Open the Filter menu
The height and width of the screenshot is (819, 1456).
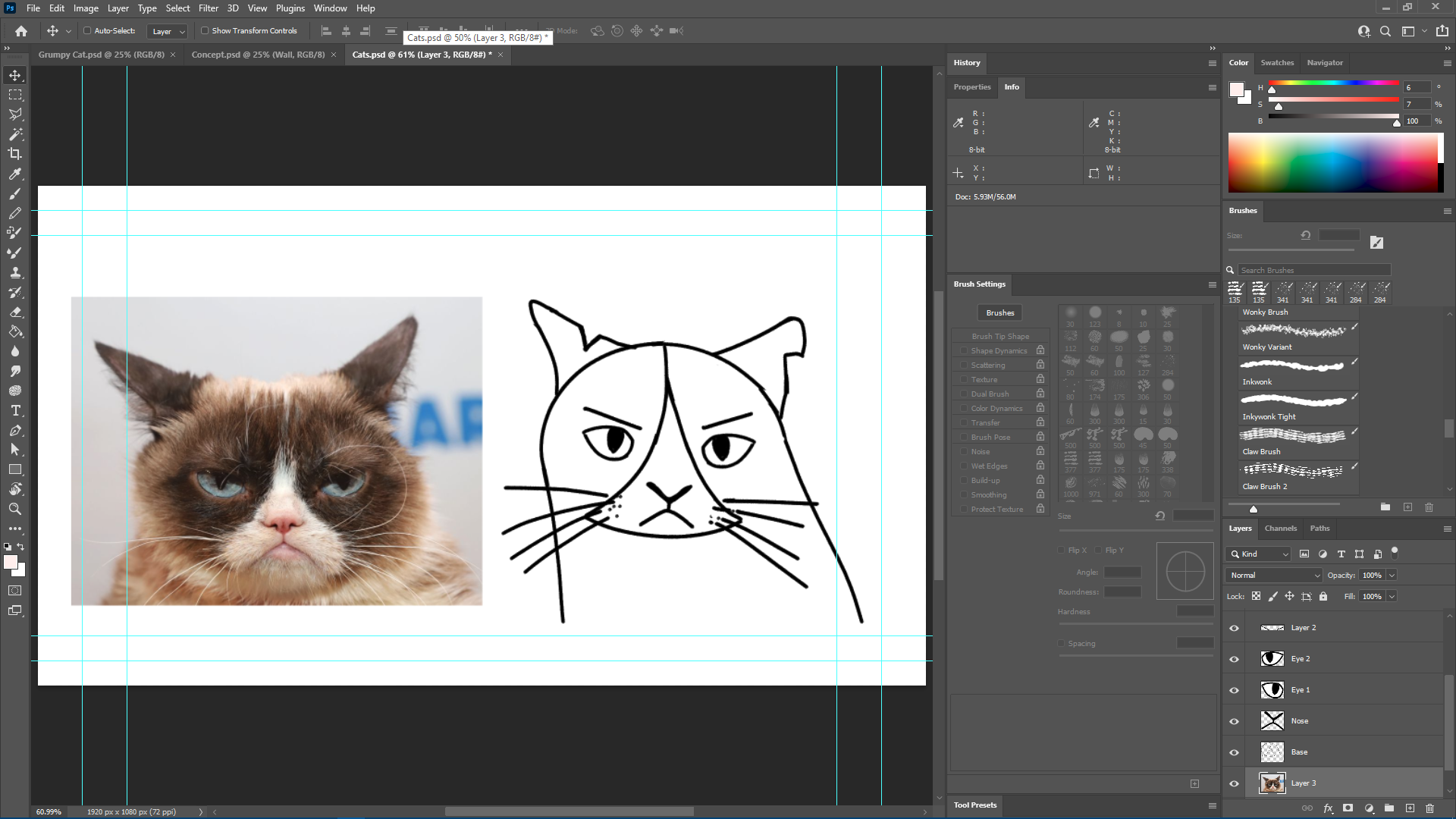coord(209,8)
